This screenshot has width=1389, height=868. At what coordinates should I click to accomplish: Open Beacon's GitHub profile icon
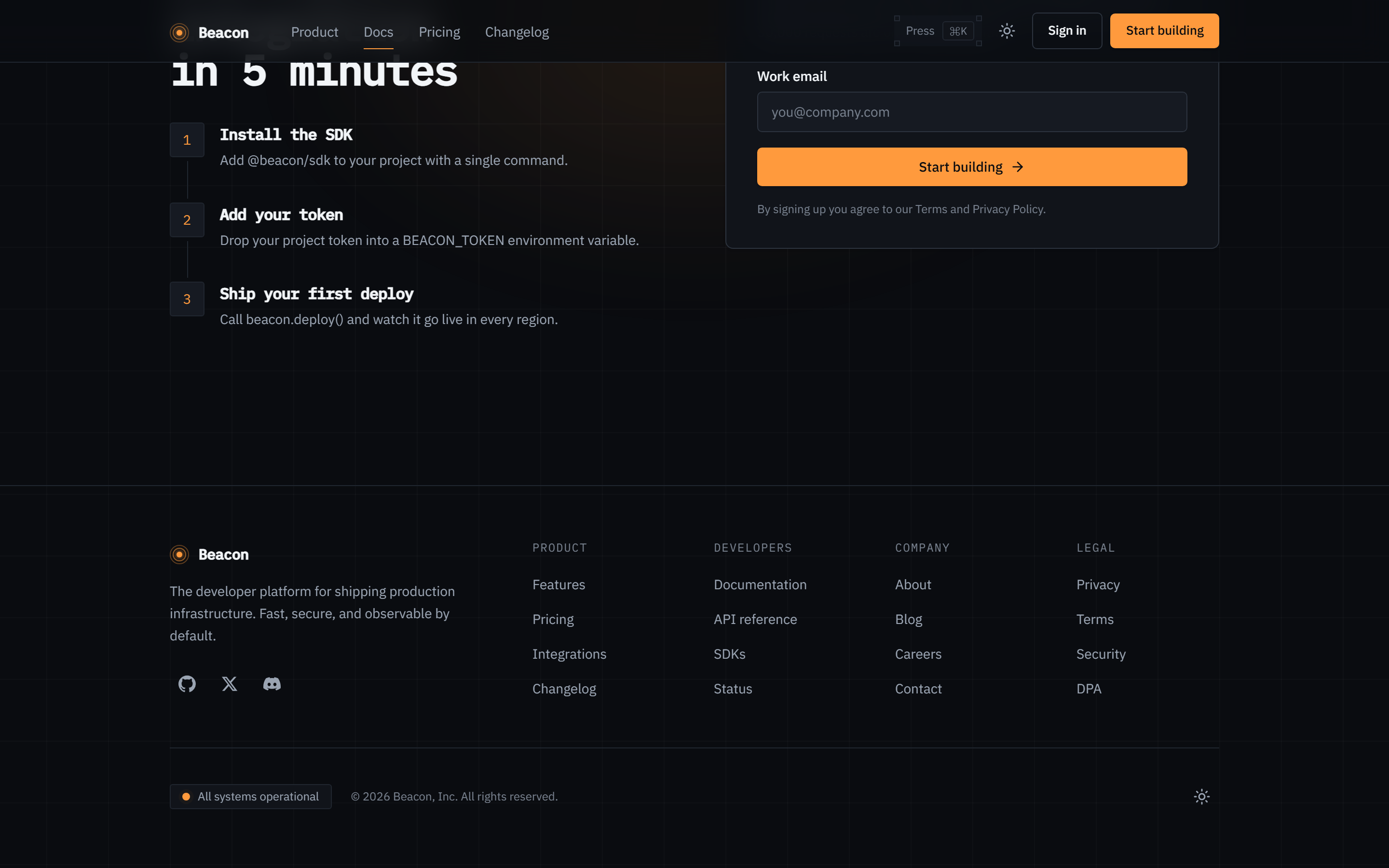187,684
